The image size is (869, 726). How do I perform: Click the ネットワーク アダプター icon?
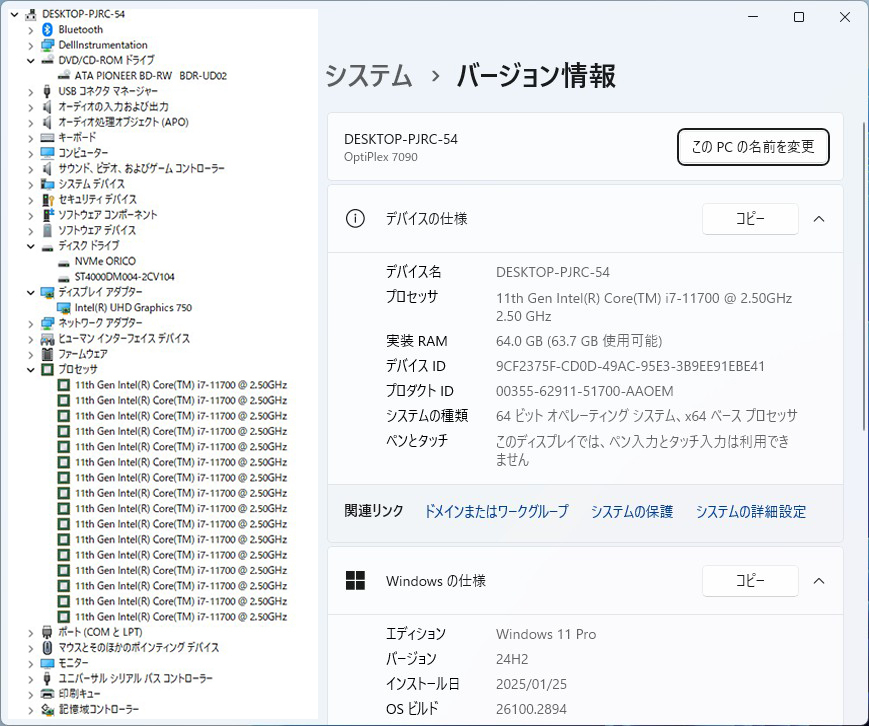click(x=48, y=323)
